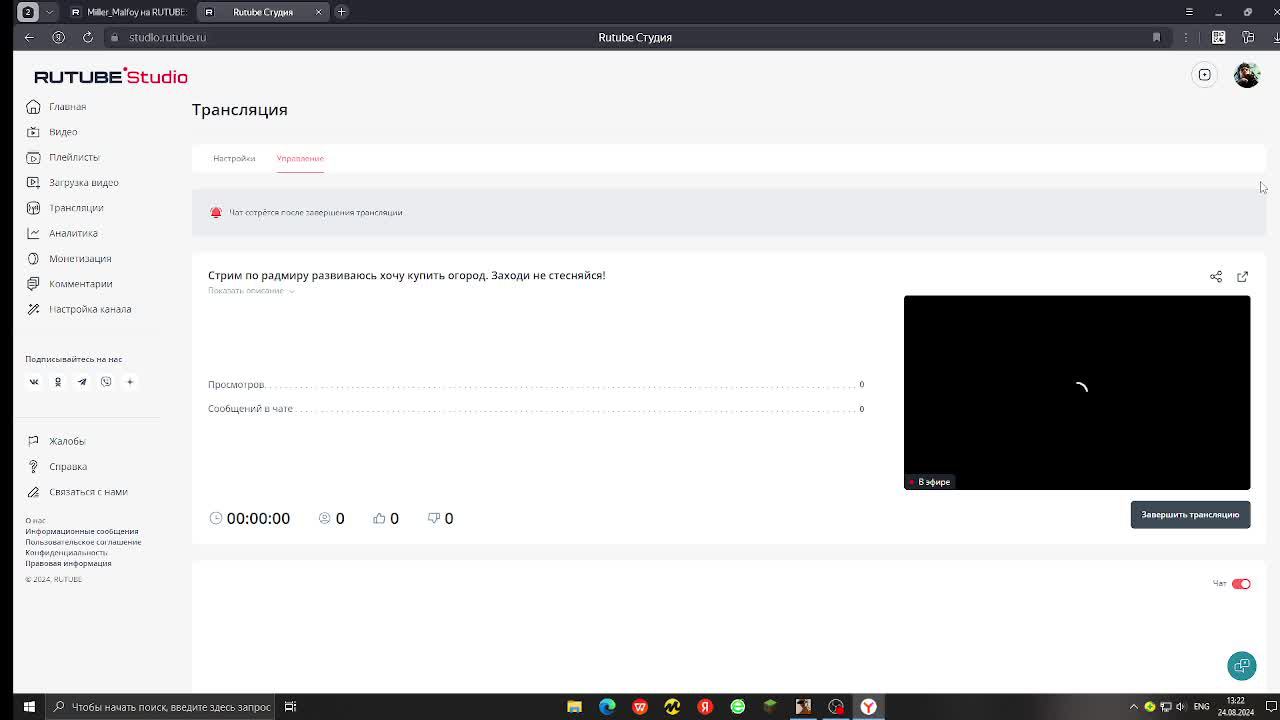The height and width of the screenshot is (720, 1280).
Task: Open the address bar three-dot menu
Action: [1185, 37]
